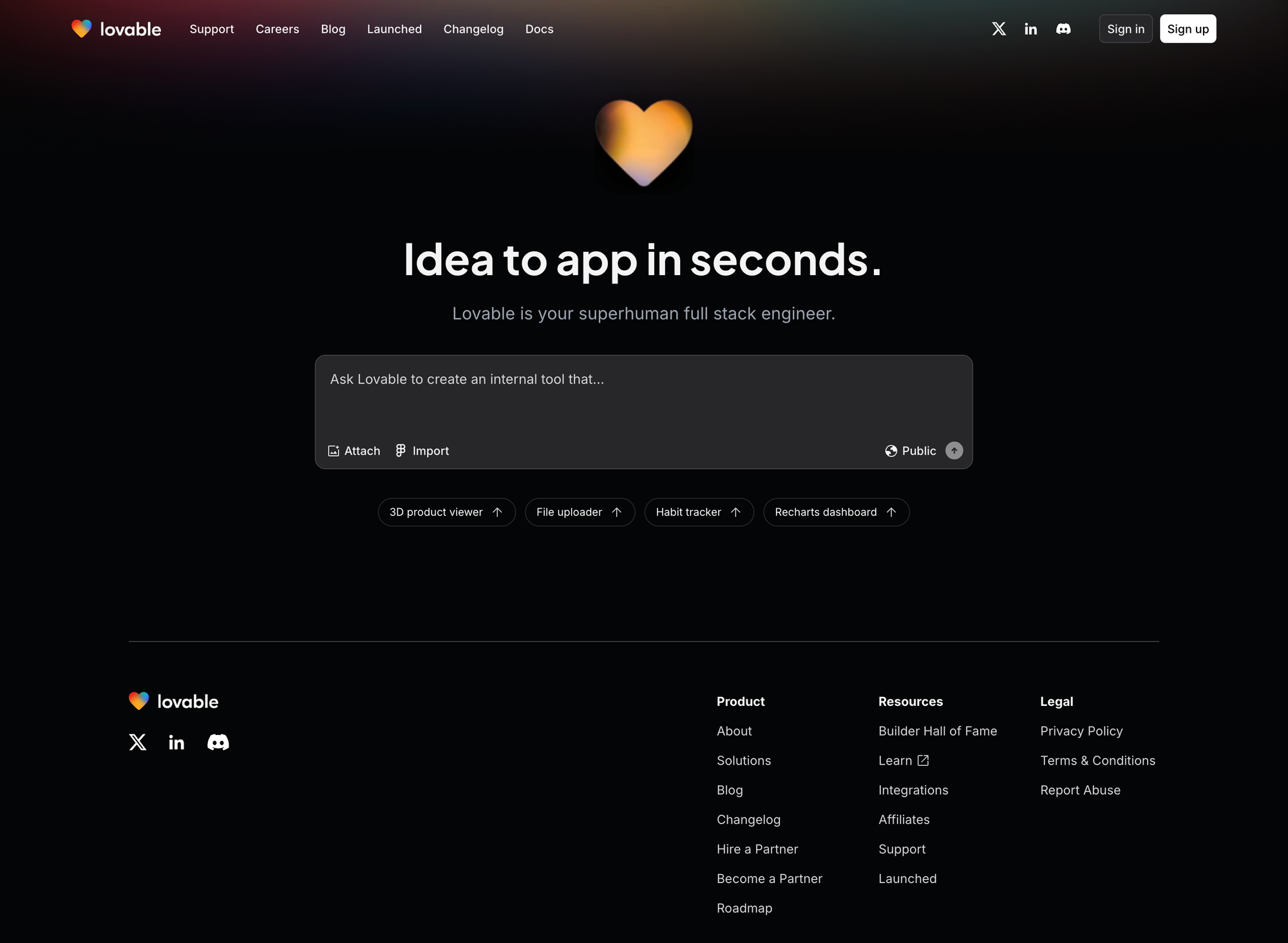The image size is (1288, 943).
Task: Click the Resources footer heading
Action: (x=911, y=701)
